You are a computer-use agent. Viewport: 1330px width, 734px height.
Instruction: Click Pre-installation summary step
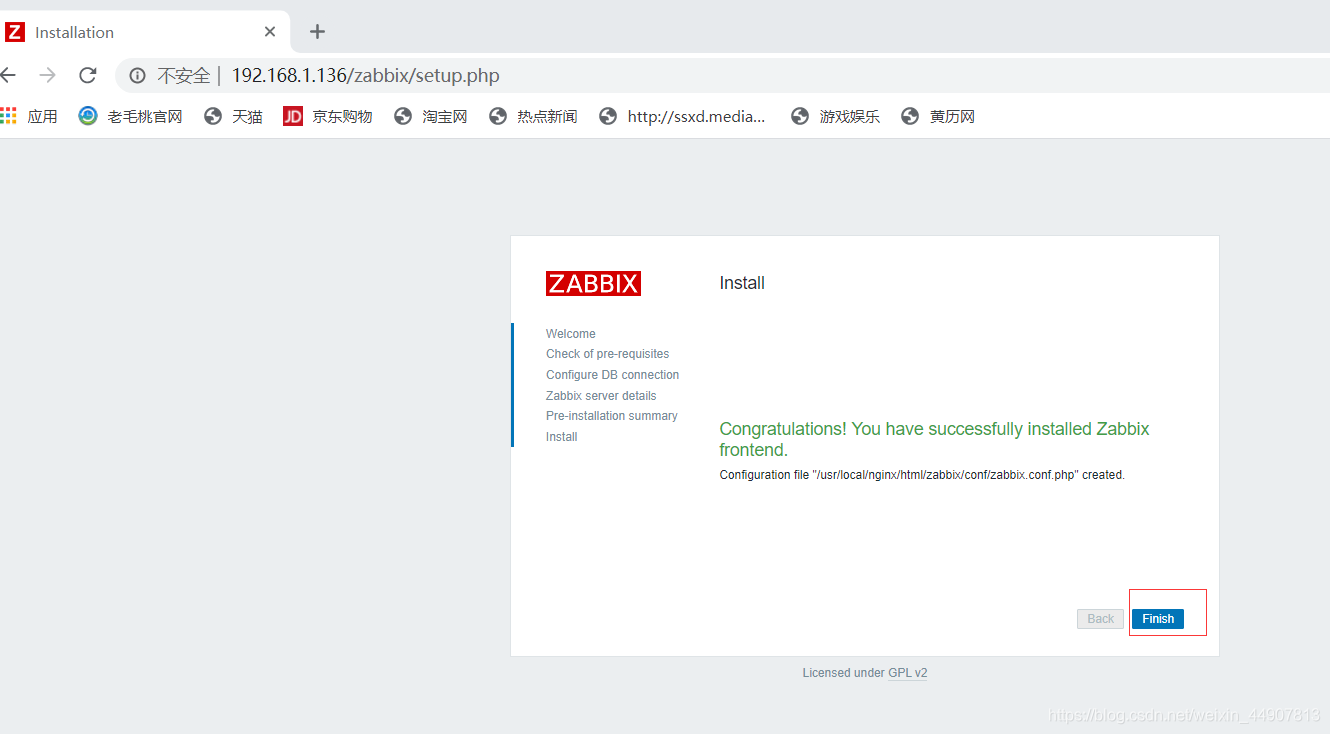(x=612, y=416)
